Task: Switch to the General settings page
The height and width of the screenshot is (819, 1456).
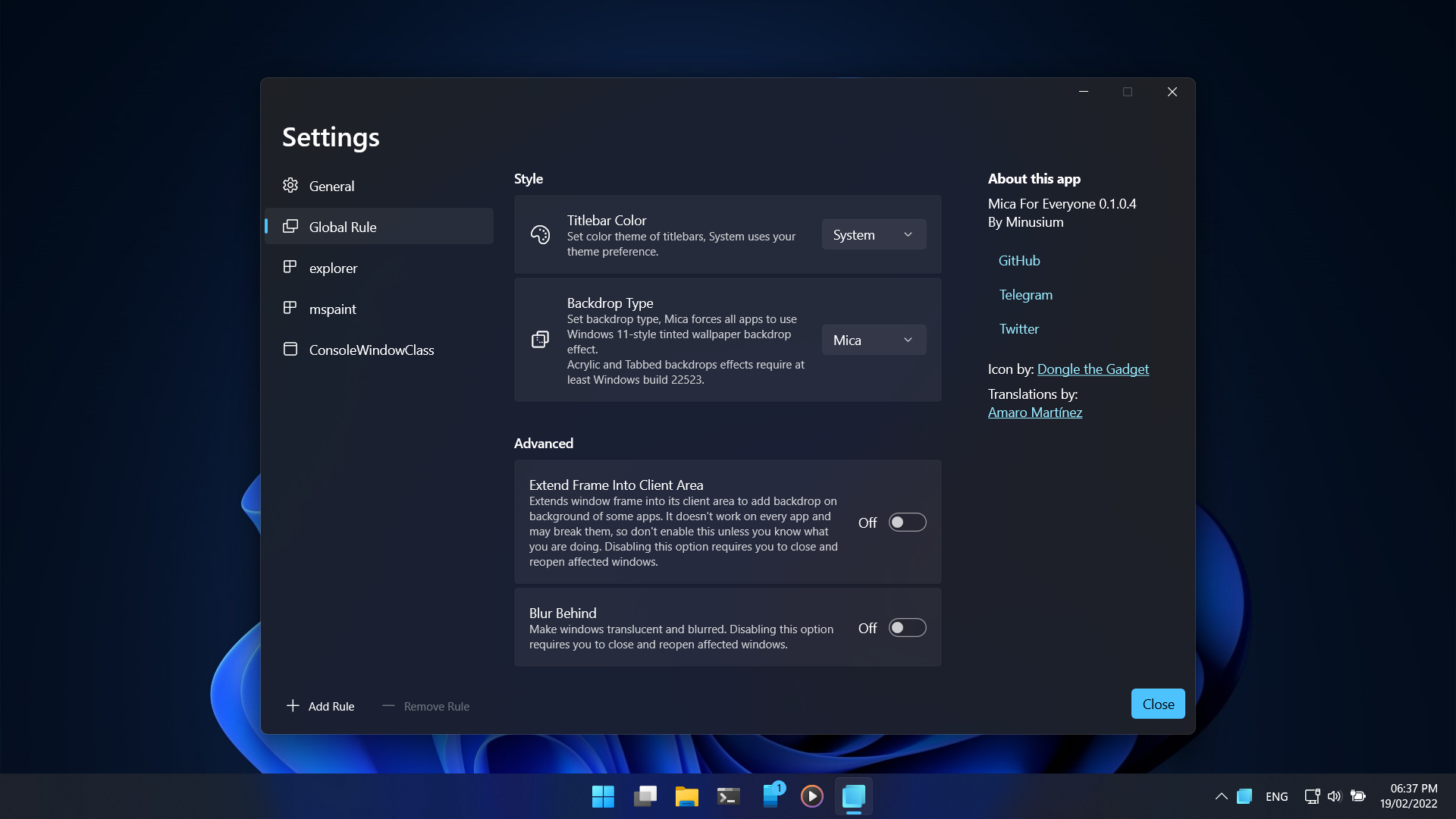Action: pyautogui.click(x=331, y=186)
